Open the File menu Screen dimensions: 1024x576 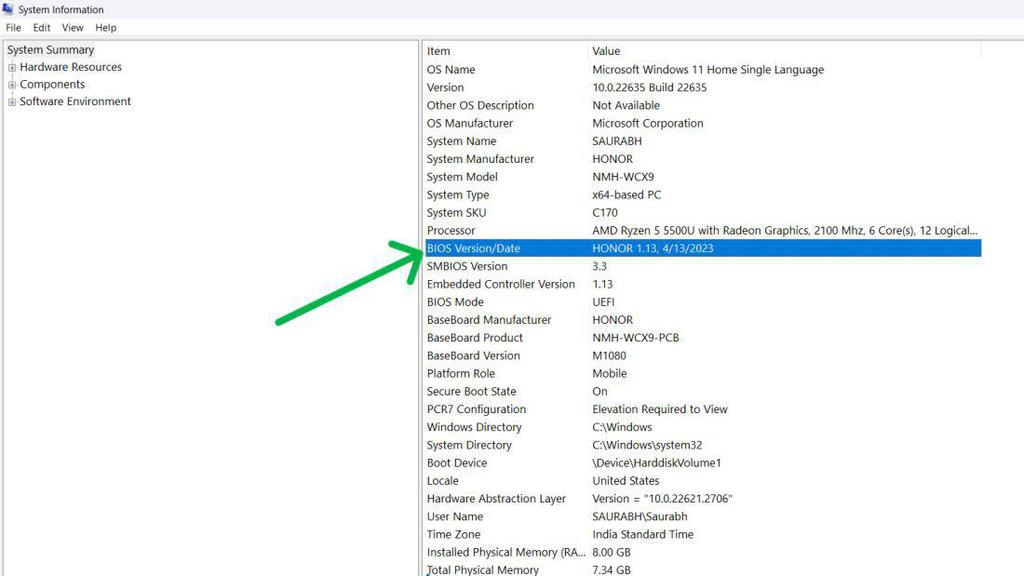coord(13,27)
